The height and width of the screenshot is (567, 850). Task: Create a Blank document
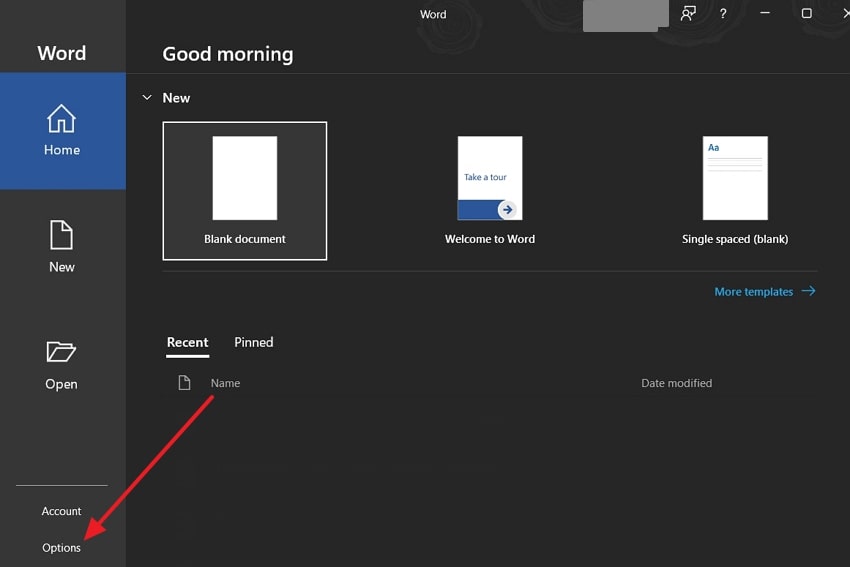[245, 190]
